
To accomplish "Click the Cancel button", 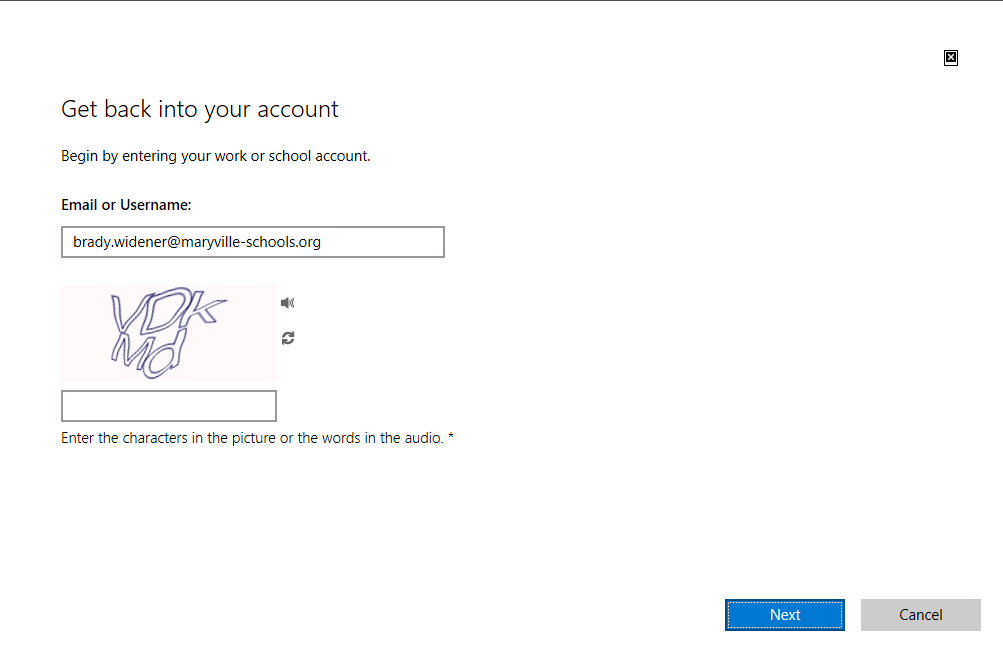I will (x=920, y=615).
